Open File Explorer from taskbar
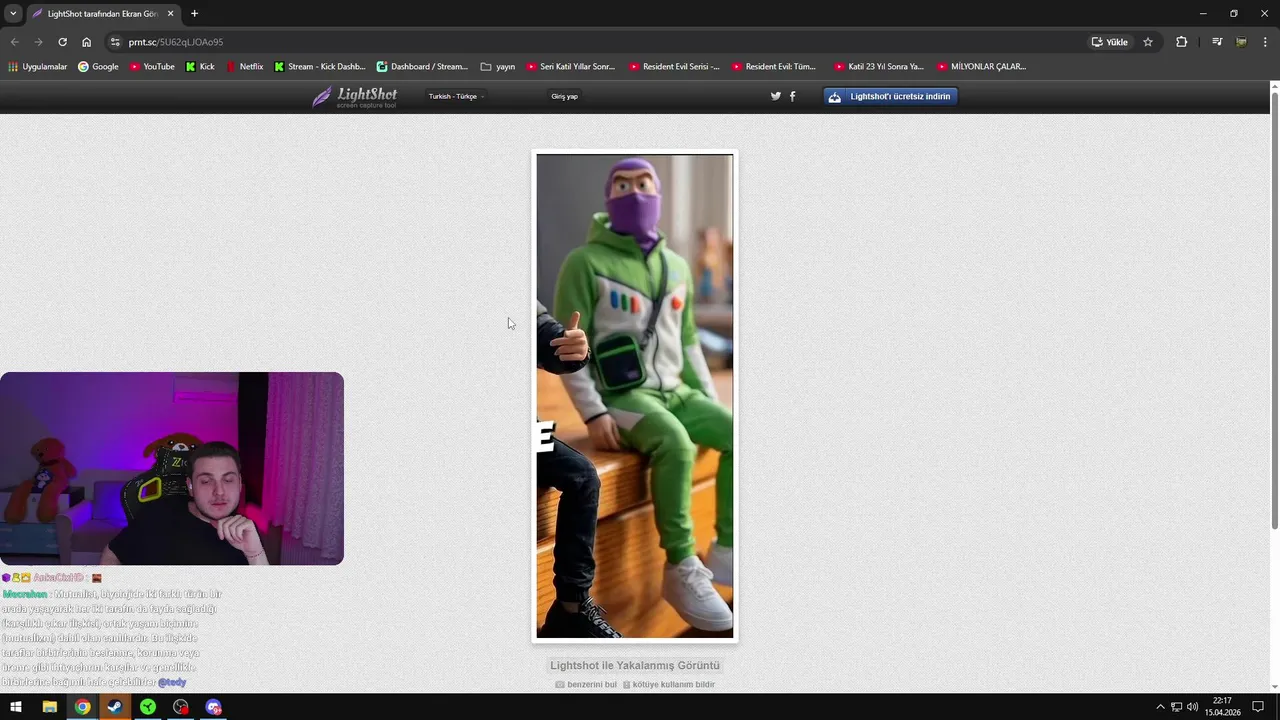The image size is (1280, 720). [49, 707]
